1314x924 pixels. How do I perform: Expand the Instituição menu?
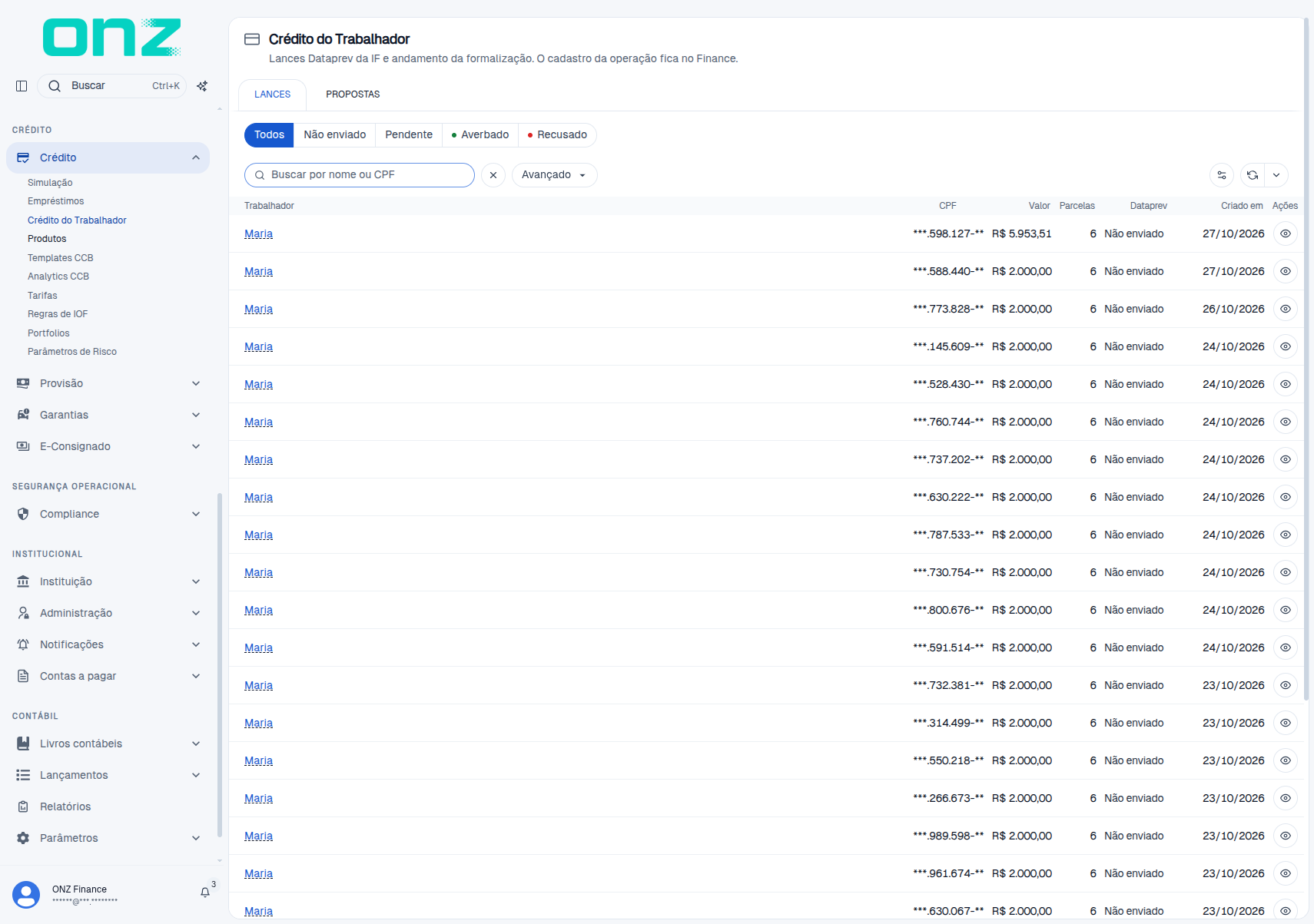[108, 581]
